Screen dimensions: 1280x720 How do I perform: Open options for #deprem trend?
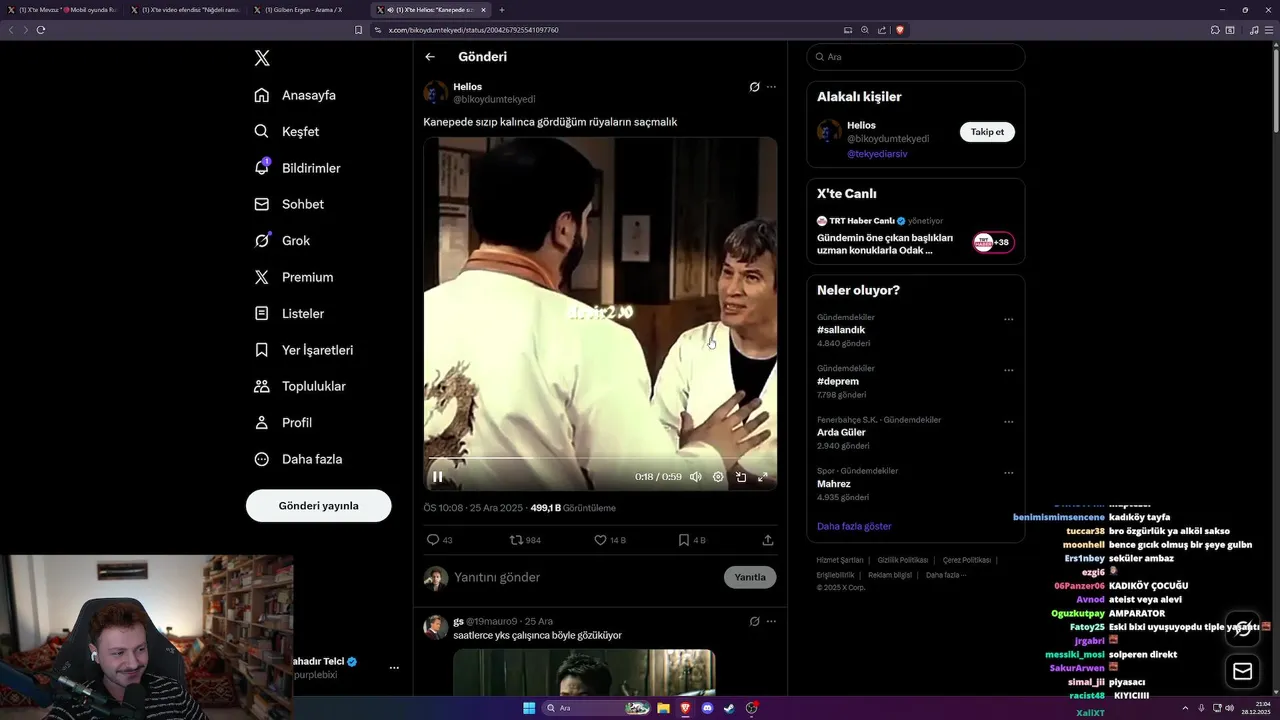(1008, 370)
